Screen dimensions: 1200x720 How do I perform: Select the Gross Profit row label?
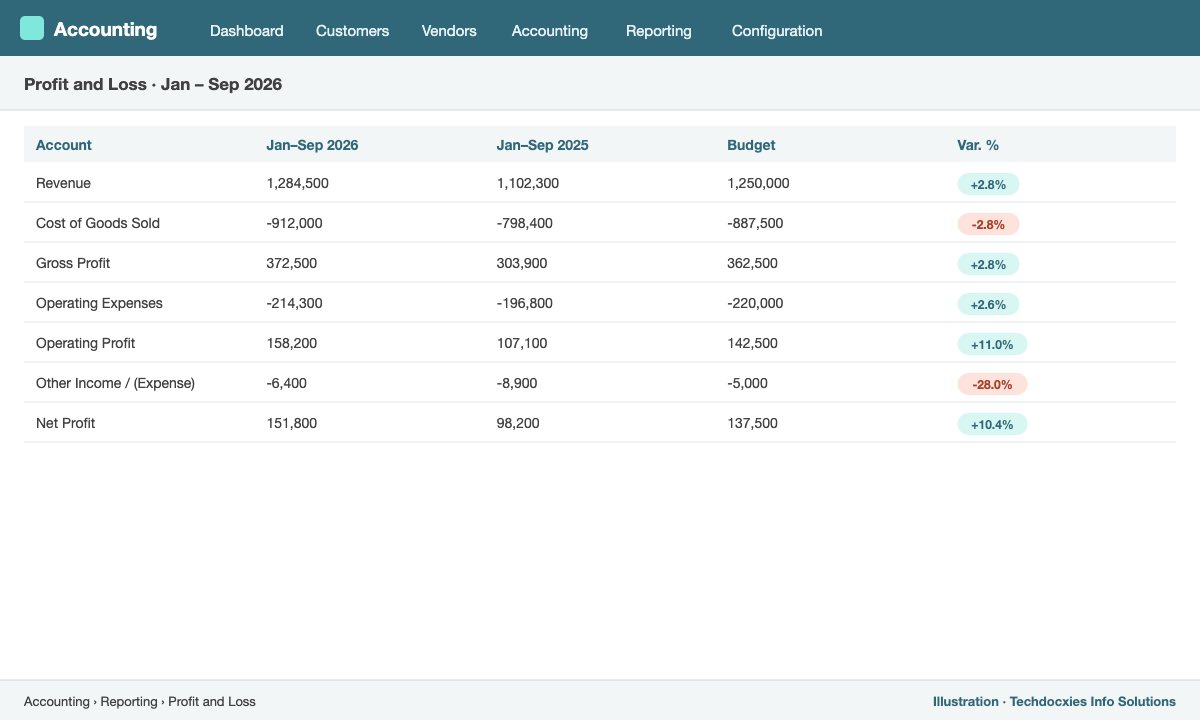[x=73, y=263]
